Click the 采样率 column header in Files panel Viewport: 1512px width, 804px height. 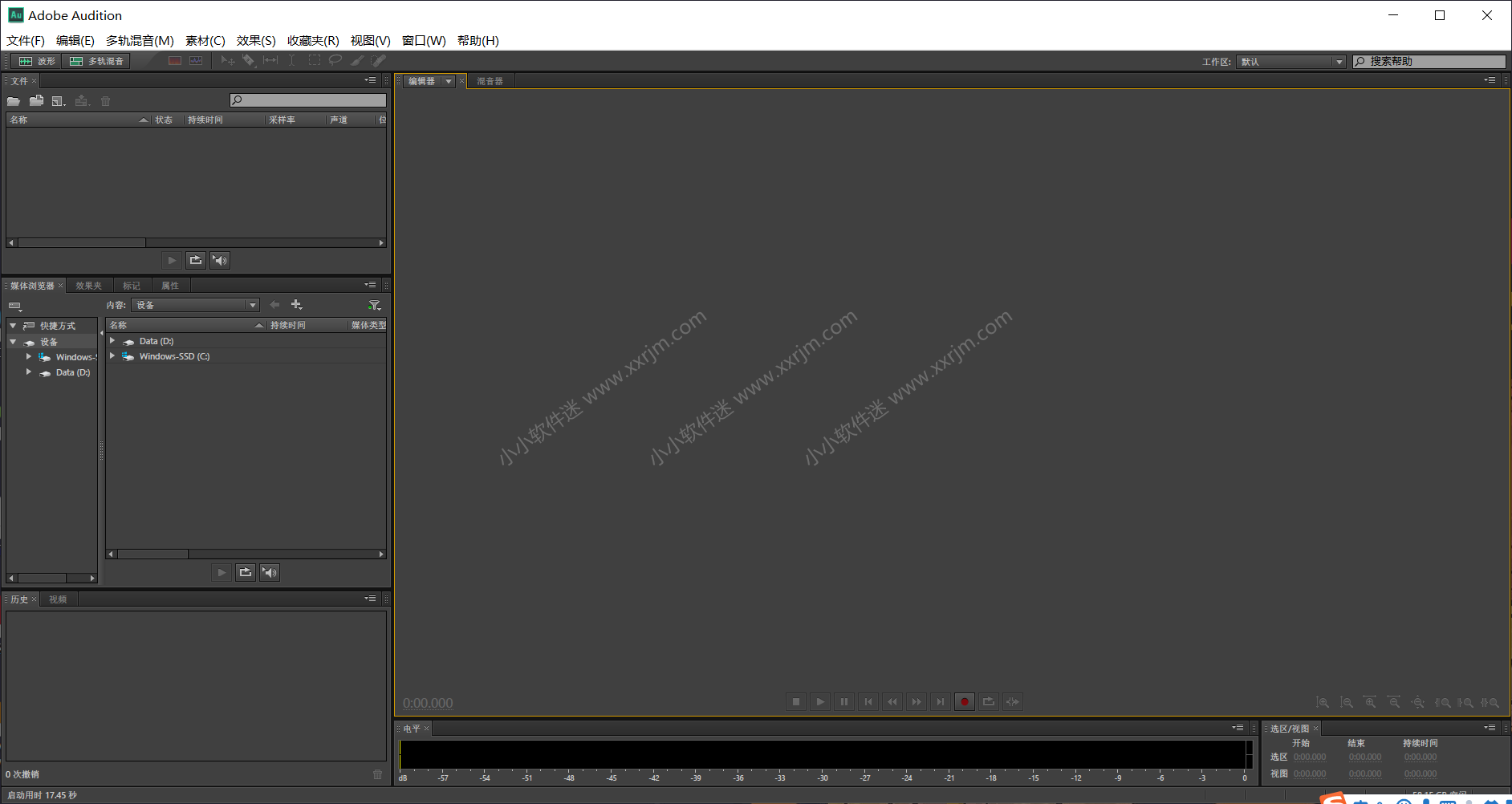coord(295,120)
